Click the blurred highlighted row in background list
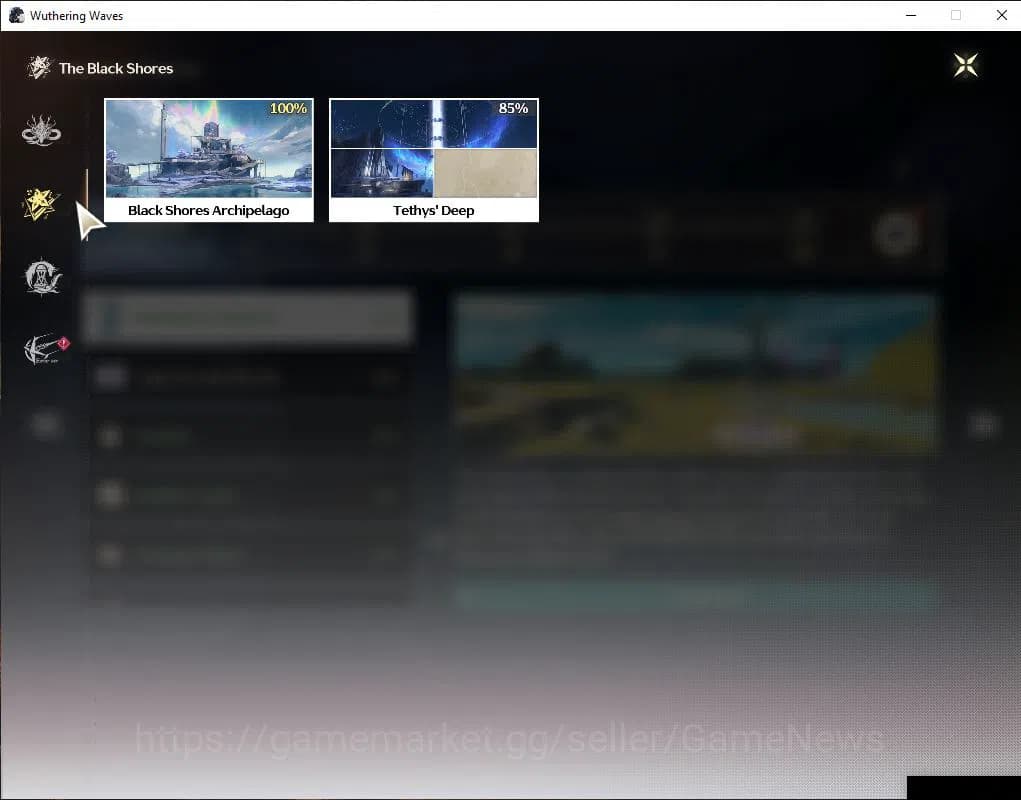 (x=248, y=318)
